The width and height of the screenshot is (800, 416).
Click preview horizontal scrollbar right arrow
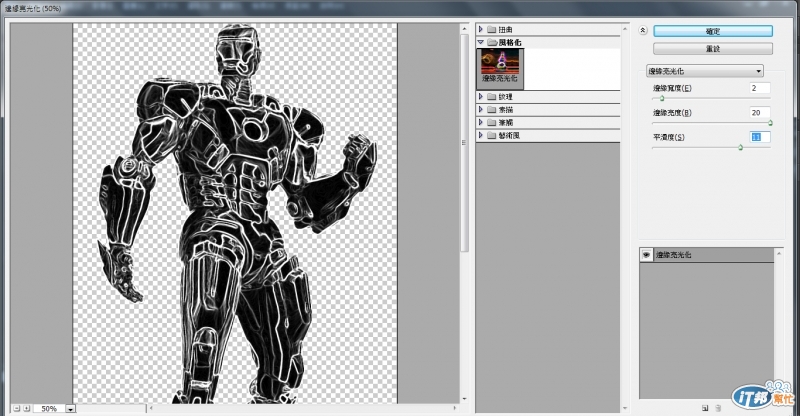pyautogui.click(x=455, y=408)
